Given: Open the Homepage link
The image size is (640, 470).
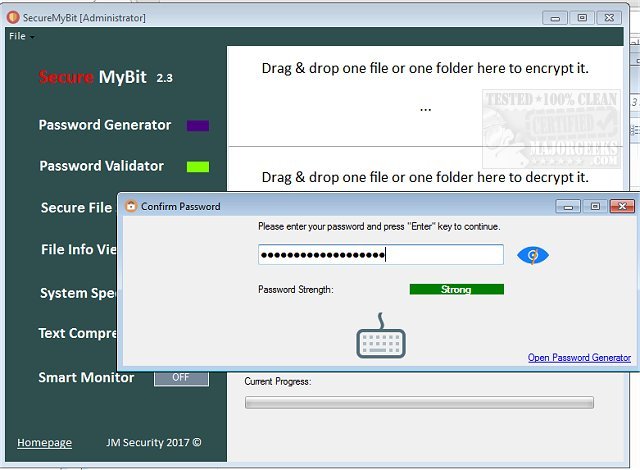Looking at the screenshot, I should 44,443.
